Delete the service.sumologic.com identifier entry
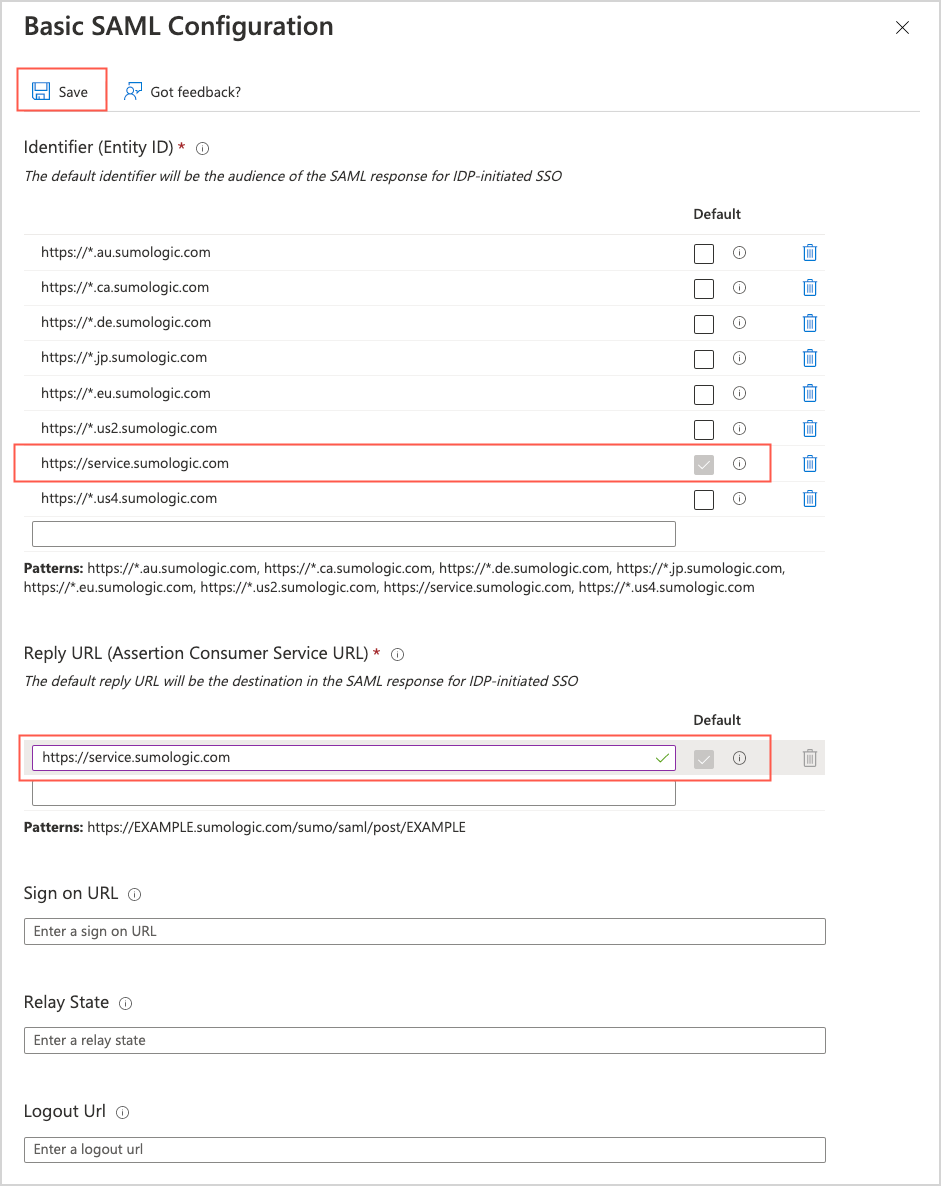Image resolution: width=941 pixels, height=1186 pixels. 810,464
